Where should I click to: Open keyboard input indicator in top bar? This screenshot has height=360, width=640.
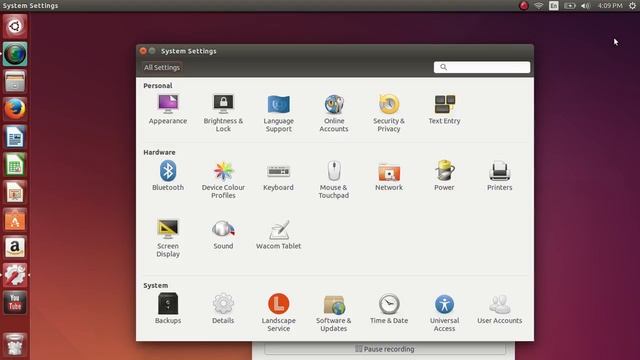tap(554, 6)
